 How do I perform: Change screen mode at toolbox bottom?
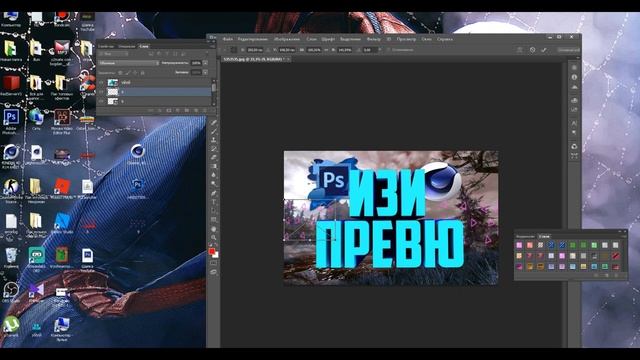213,272
